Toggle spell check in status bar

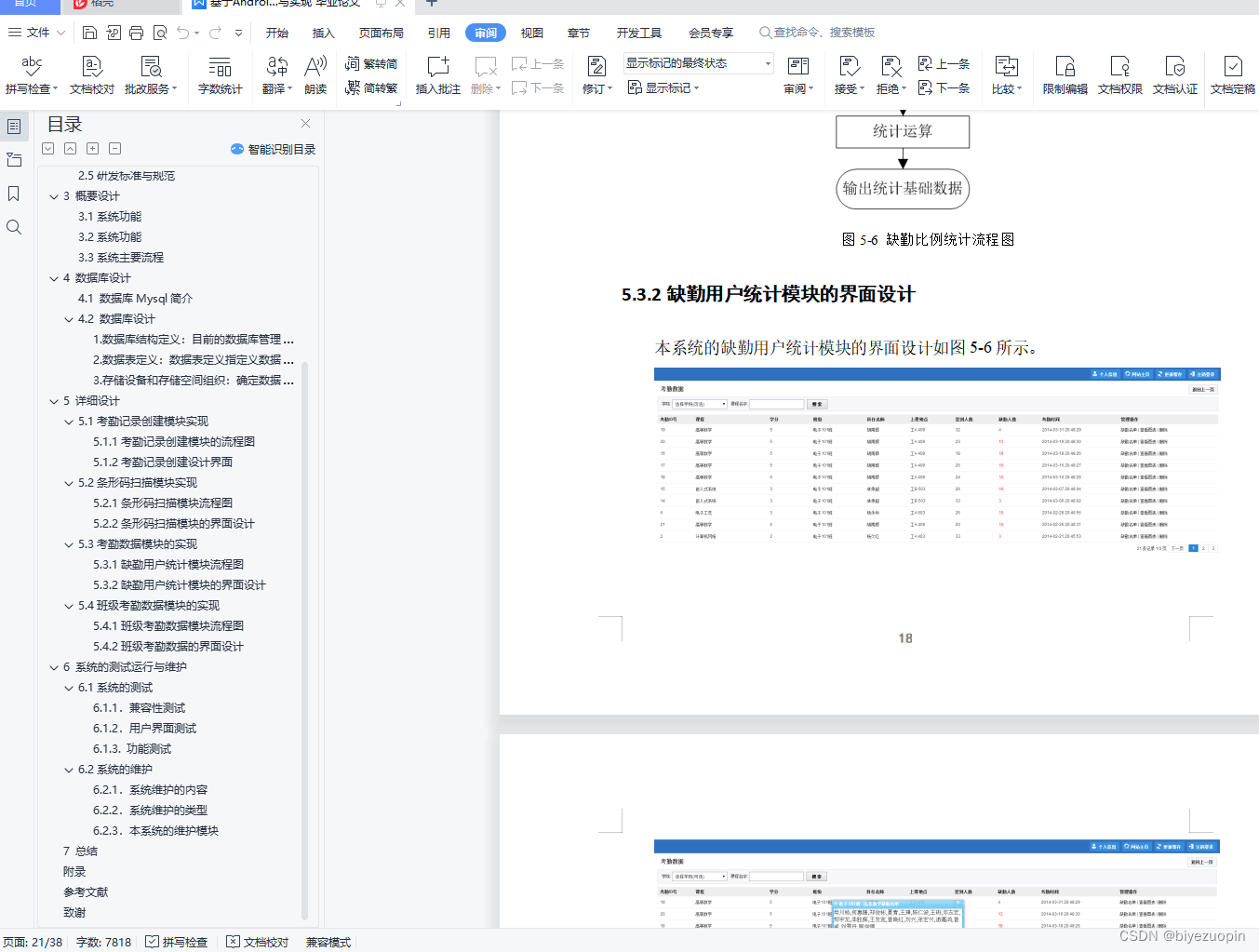pyautogui.click(x=177, y=942)
